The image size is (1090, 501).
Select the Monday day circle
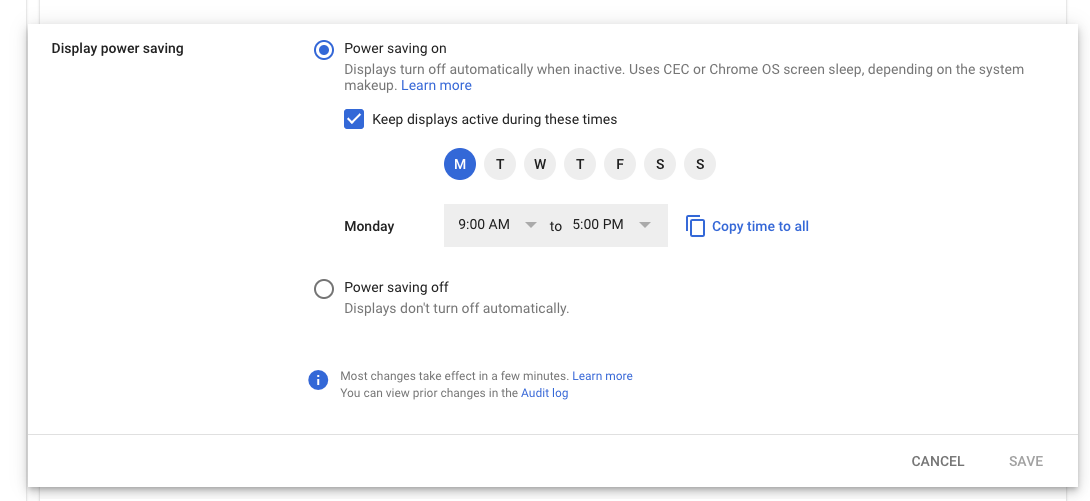(459, 165)
